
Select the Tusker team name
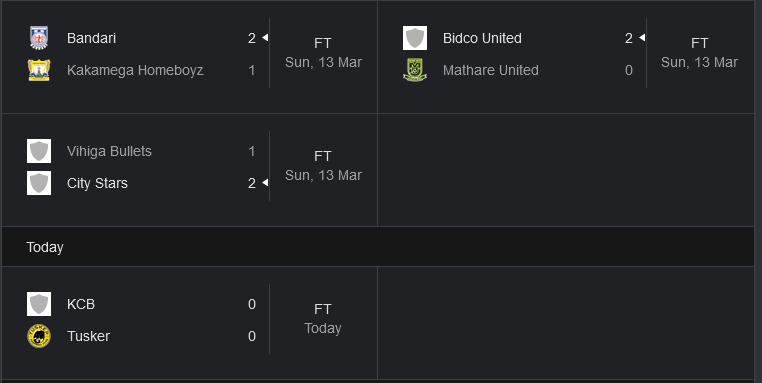[x=88, y=336]
